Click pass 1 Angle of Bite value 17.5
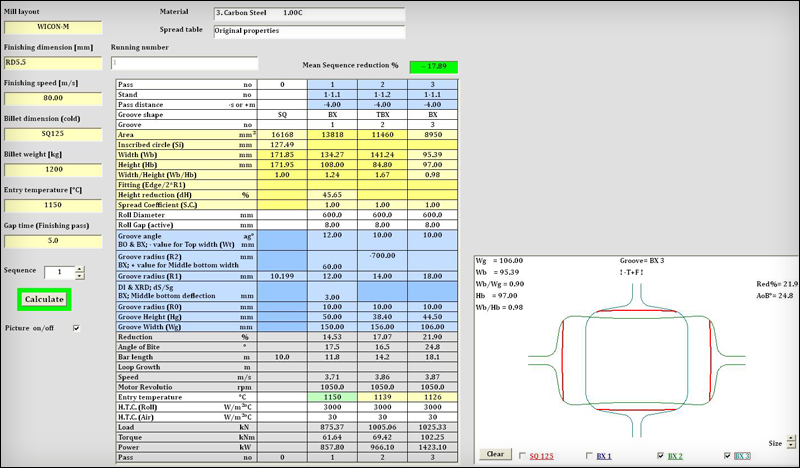Viewport: 800px width, 468px height. (332, 347)
